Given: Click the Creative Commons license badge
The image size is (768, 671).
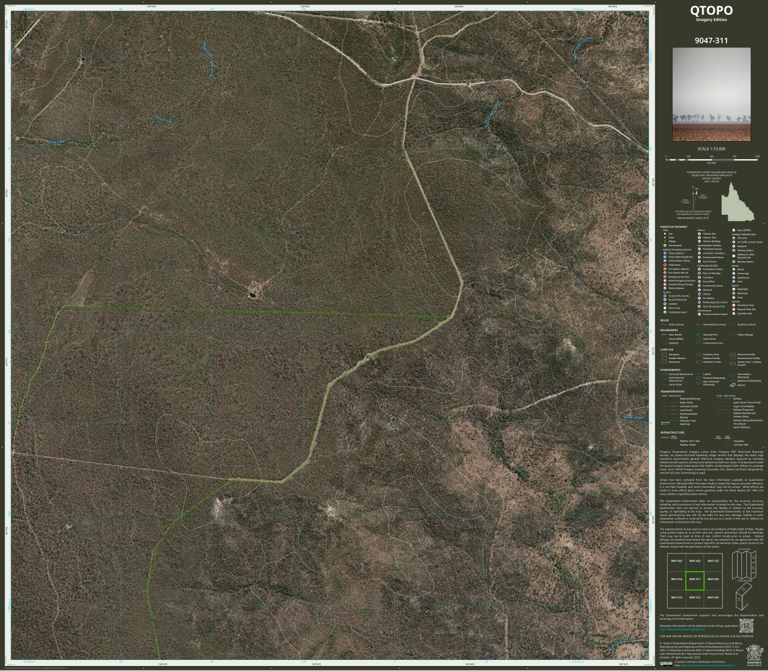Looking at the screenshot, I should pos(666,664).
